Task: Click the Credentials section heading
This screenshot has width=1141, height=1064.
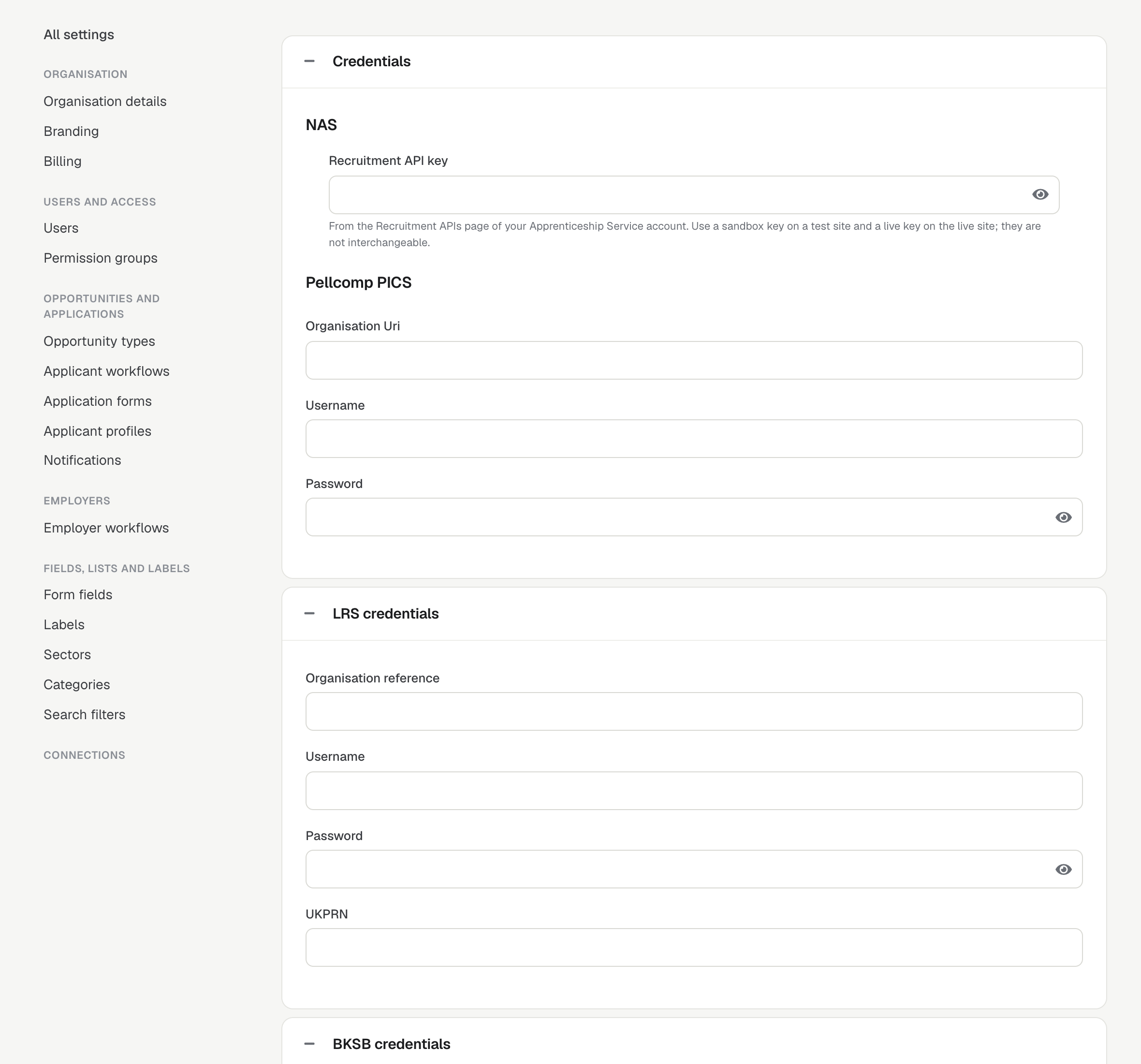Action: click(x=371, y=61)
